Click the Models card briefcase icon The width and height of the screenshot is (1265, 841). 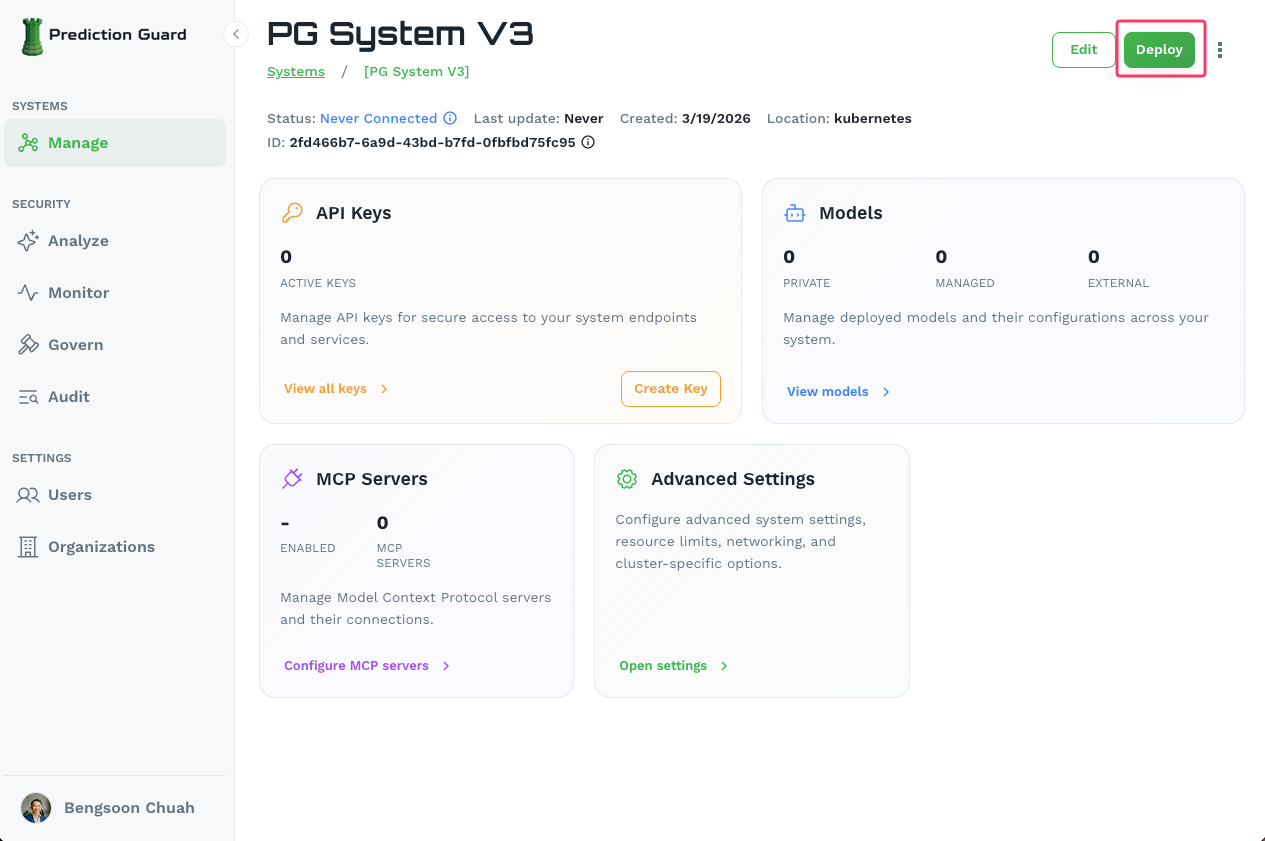pyautogui.click(x=794, y=212)
